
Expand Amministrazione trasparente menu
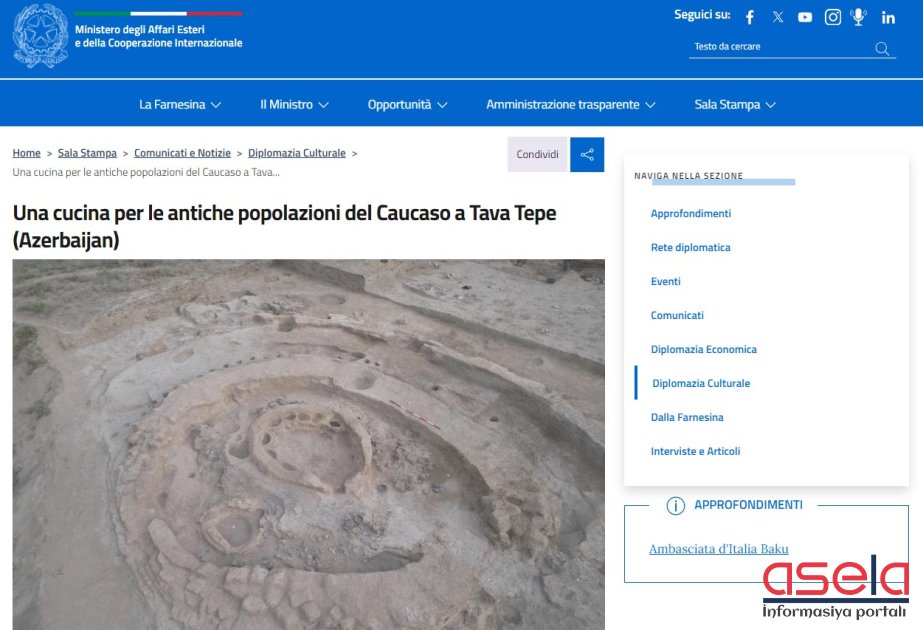coord(570,105)
